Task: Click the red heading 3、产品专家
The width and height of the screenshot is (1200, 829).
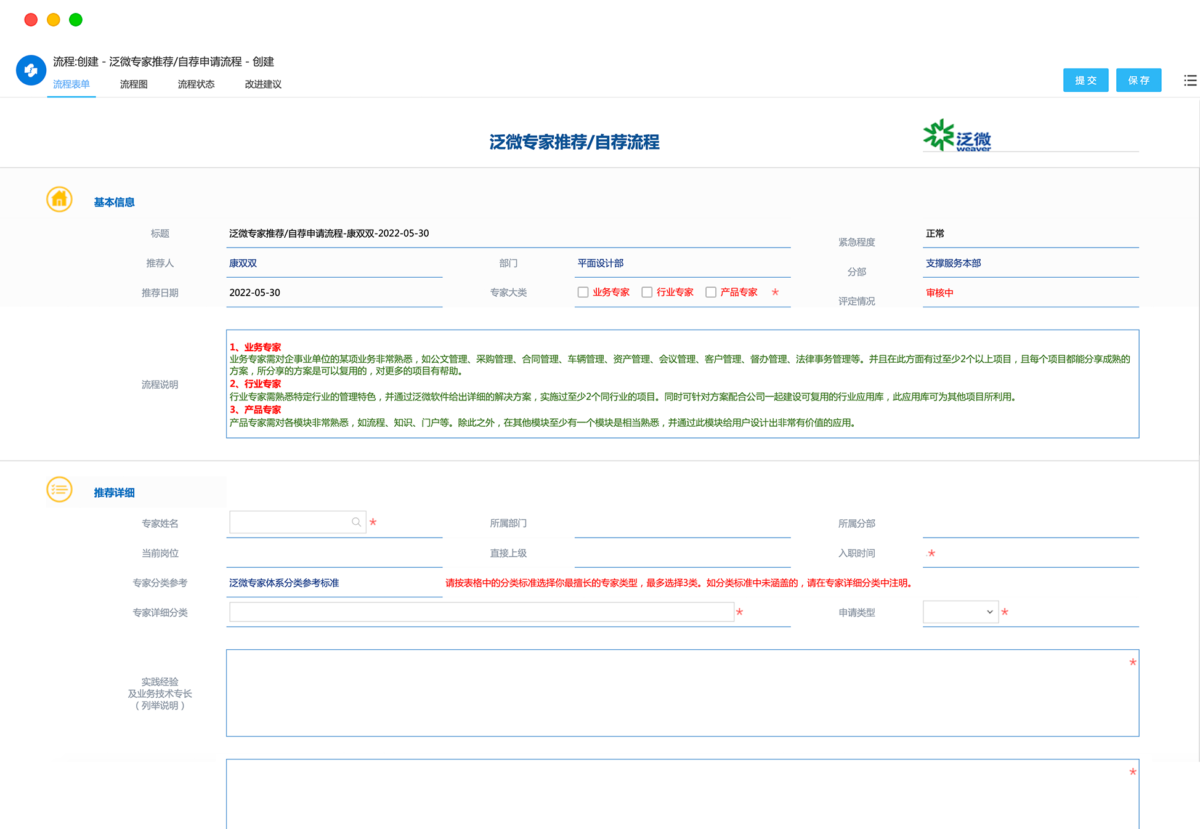Action: [255, 410]
